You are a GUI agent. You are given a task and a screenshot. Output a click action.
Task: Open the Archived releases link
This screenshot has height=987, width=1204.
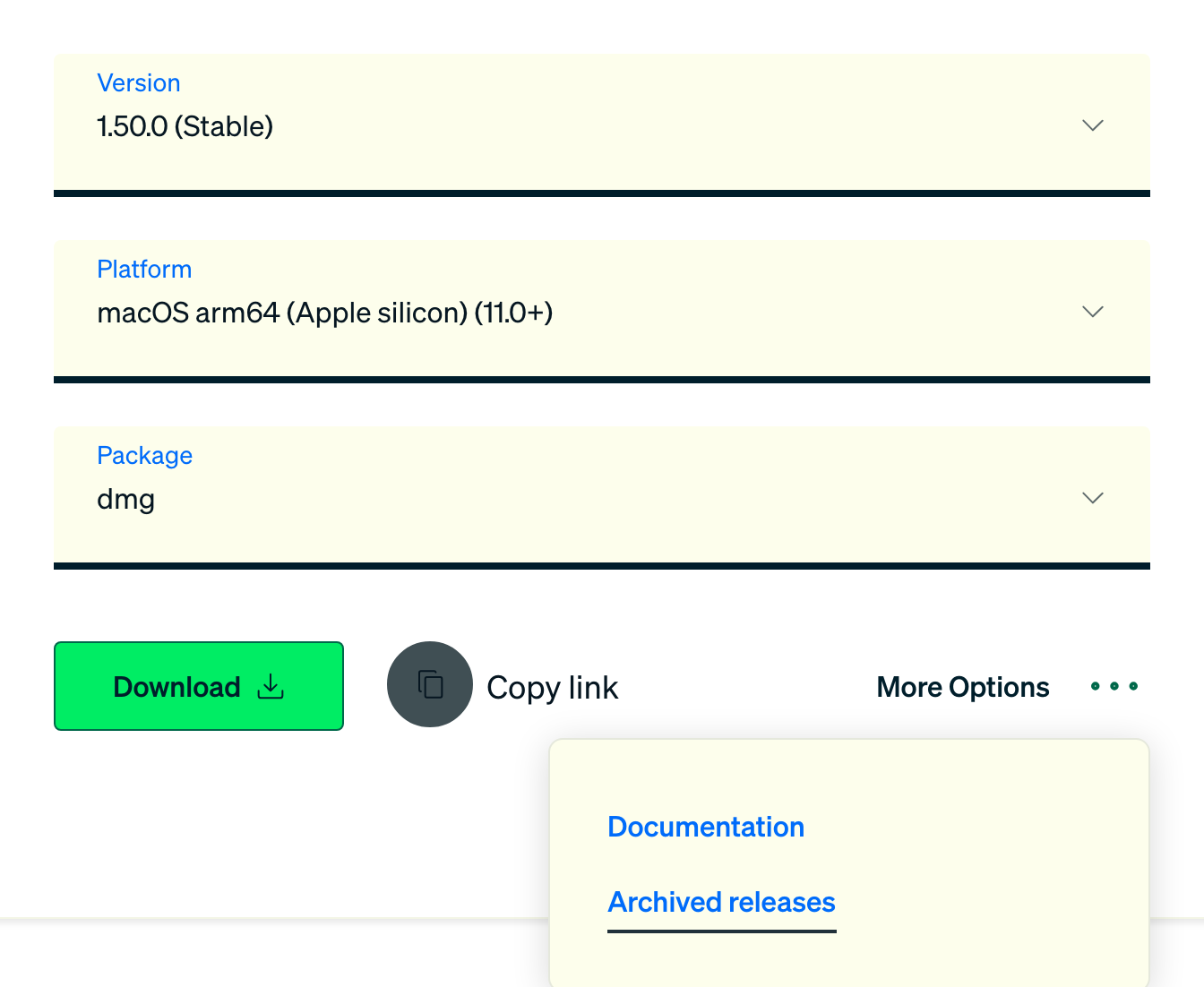pos(721,902)
